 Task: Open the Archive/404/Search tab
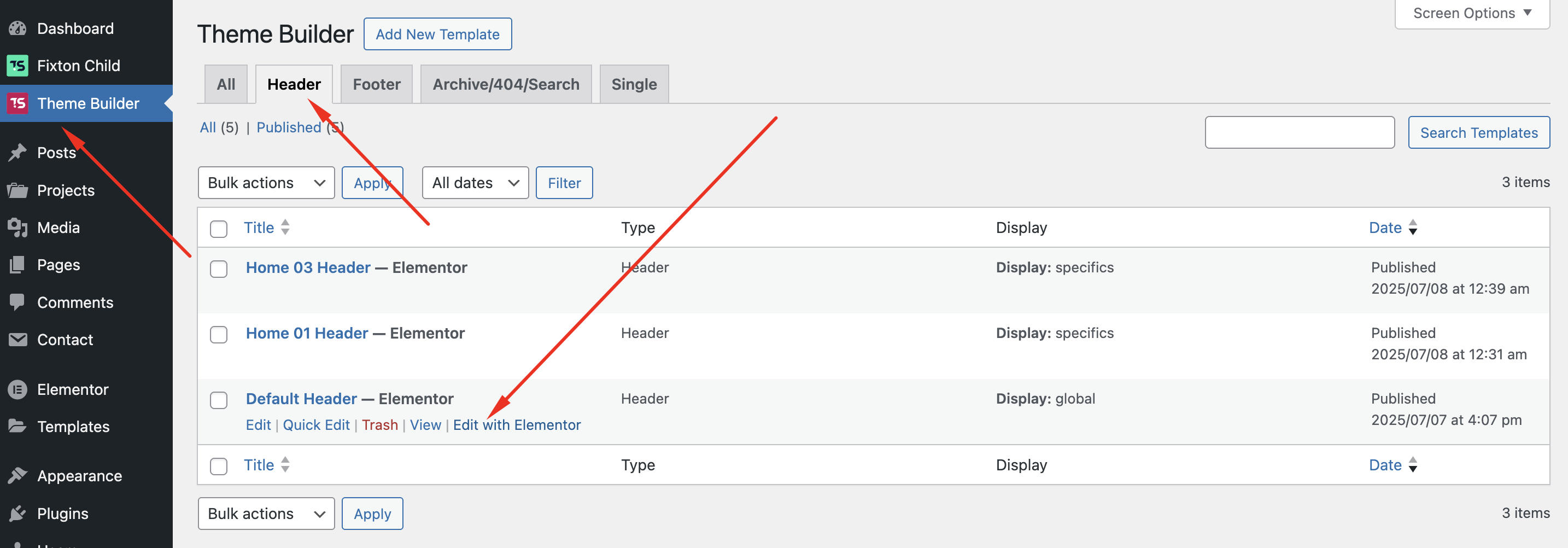505,84
